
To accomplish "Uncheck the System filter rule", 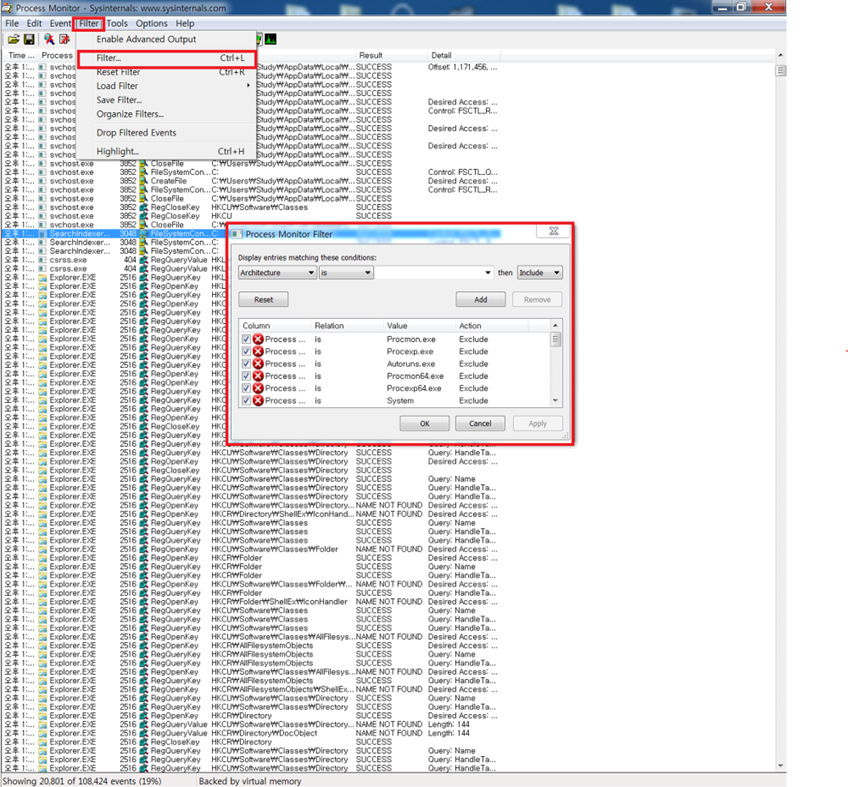I will 246,400.
